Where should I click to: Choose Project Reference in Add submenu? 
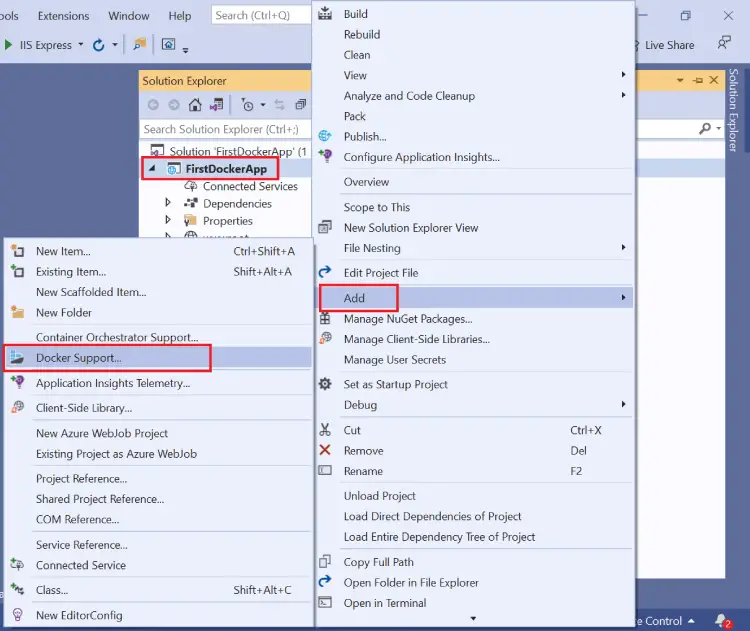(81, 478)
